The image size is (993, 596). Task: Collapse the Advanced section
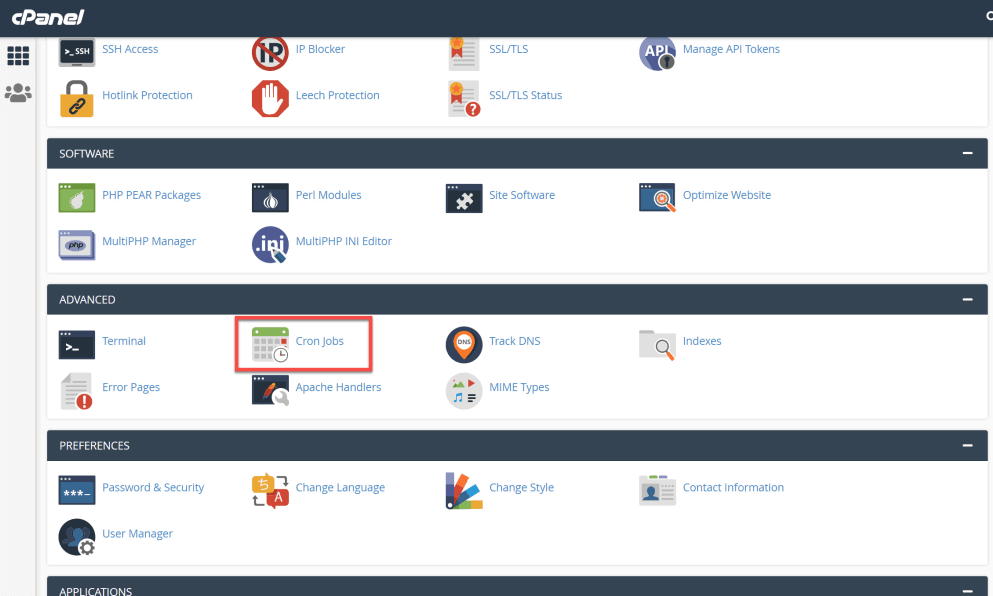967,299
